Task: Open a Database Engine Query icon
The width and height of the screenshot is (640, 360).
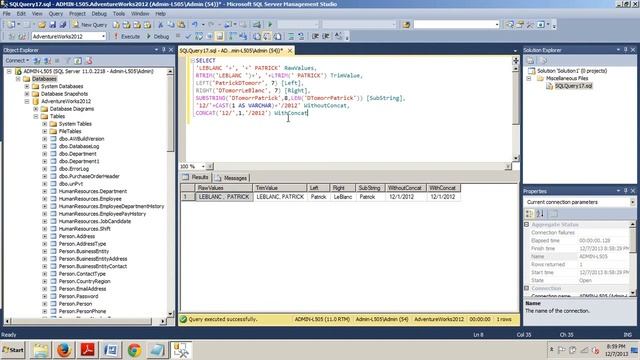Action: 116,24
